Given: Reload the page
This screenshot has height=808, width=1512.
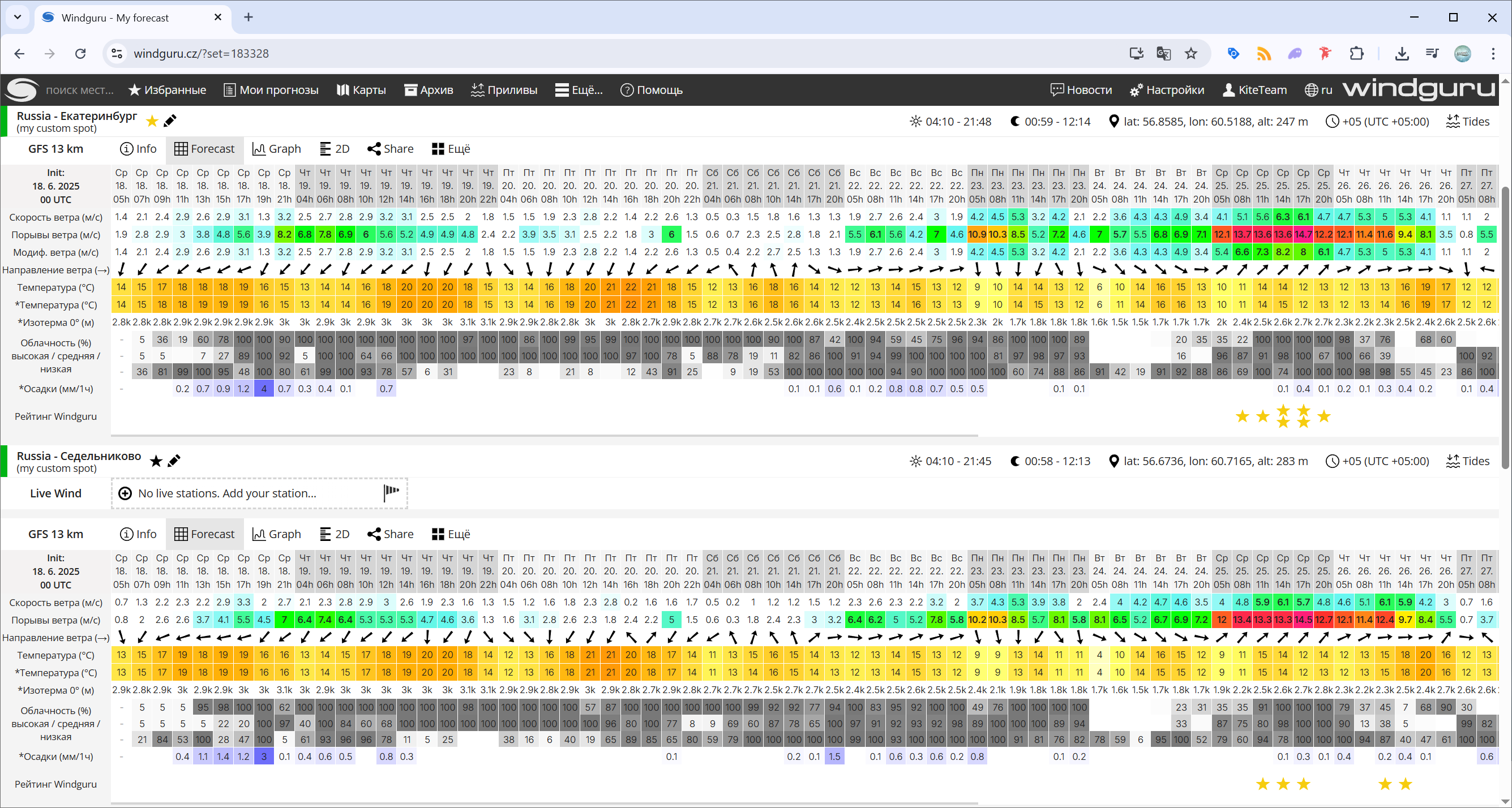Looking at the screenshot, I should coord(80,53).
